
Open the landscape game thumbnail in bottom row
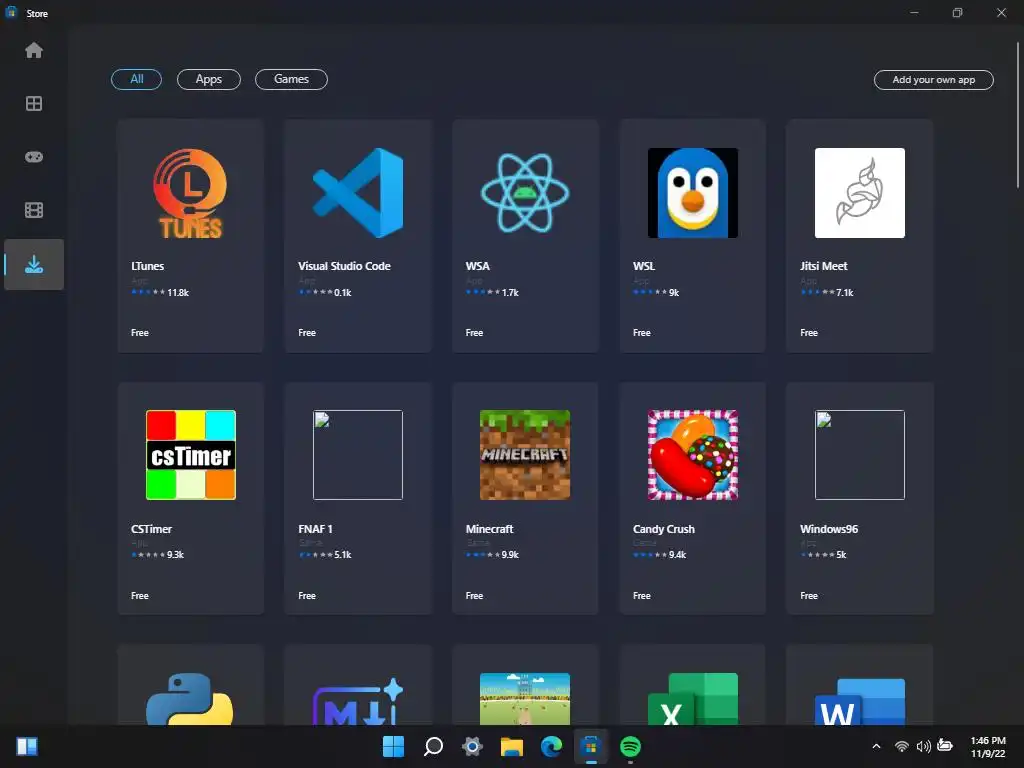[525, 699]
